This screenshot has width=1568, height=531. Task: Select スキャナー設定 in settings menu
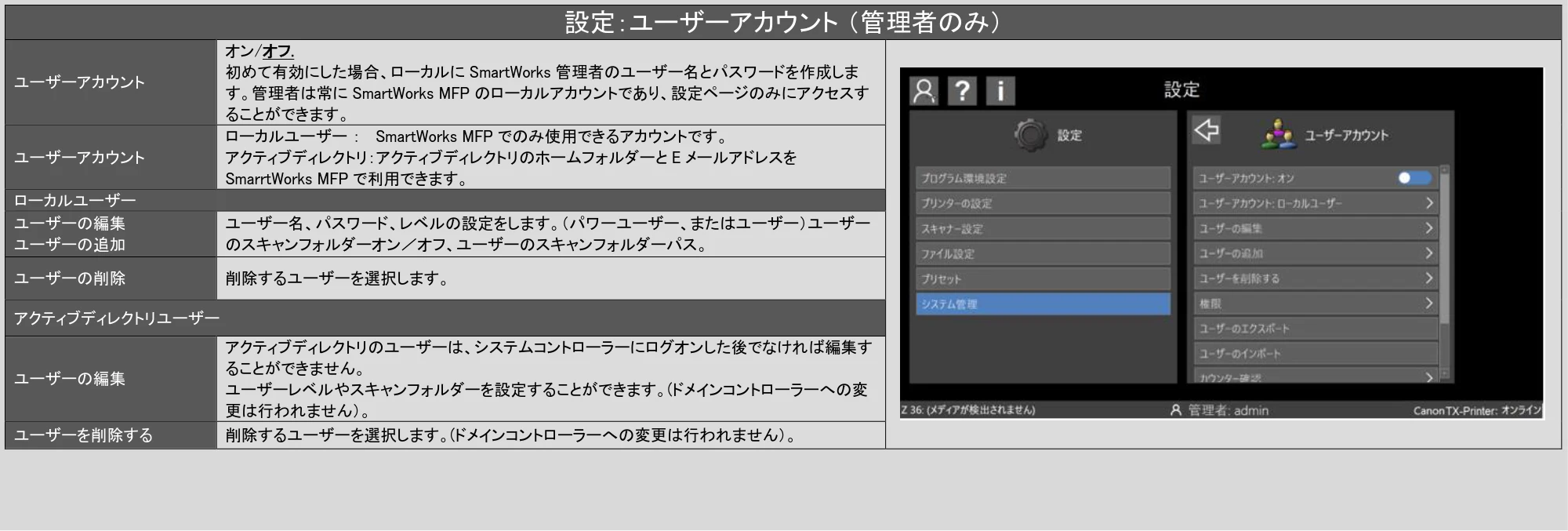pyautogui.click(x=1043, y=228)
